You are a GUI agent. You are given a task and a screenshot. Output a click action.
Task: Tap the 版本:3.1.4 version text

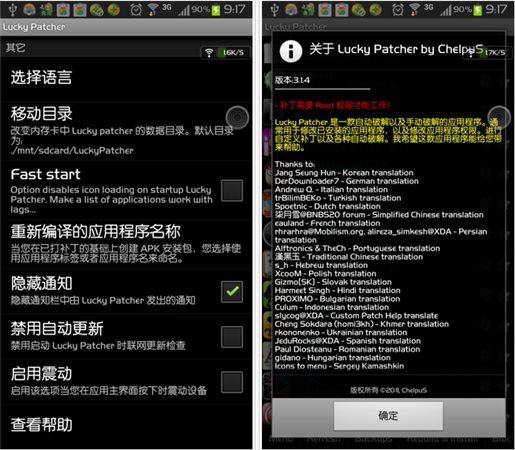(292, 80)
